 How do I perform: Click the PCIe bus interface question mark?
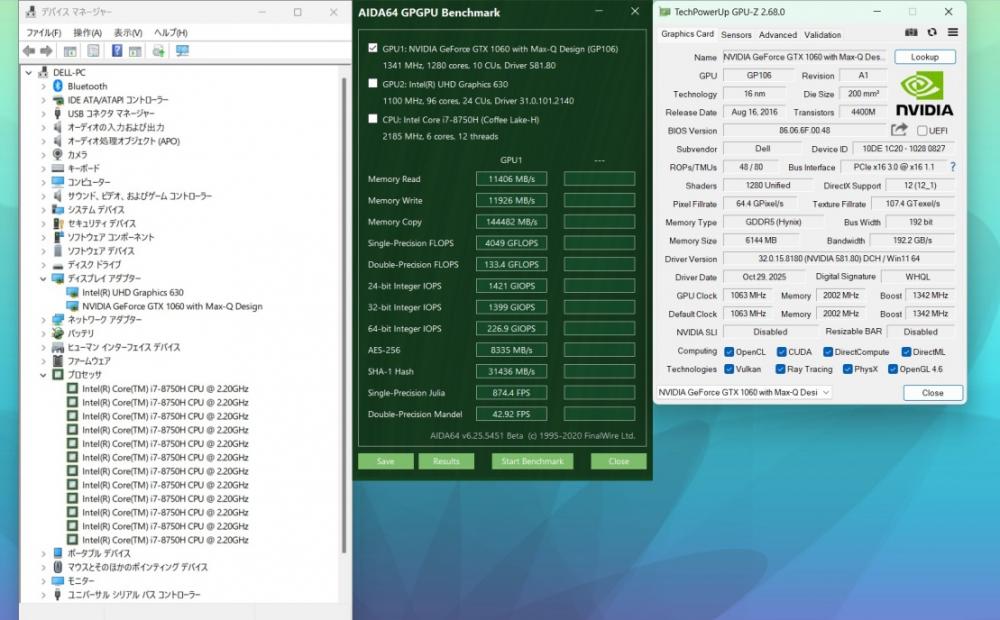pyautogui.click(x=952, y=167)
